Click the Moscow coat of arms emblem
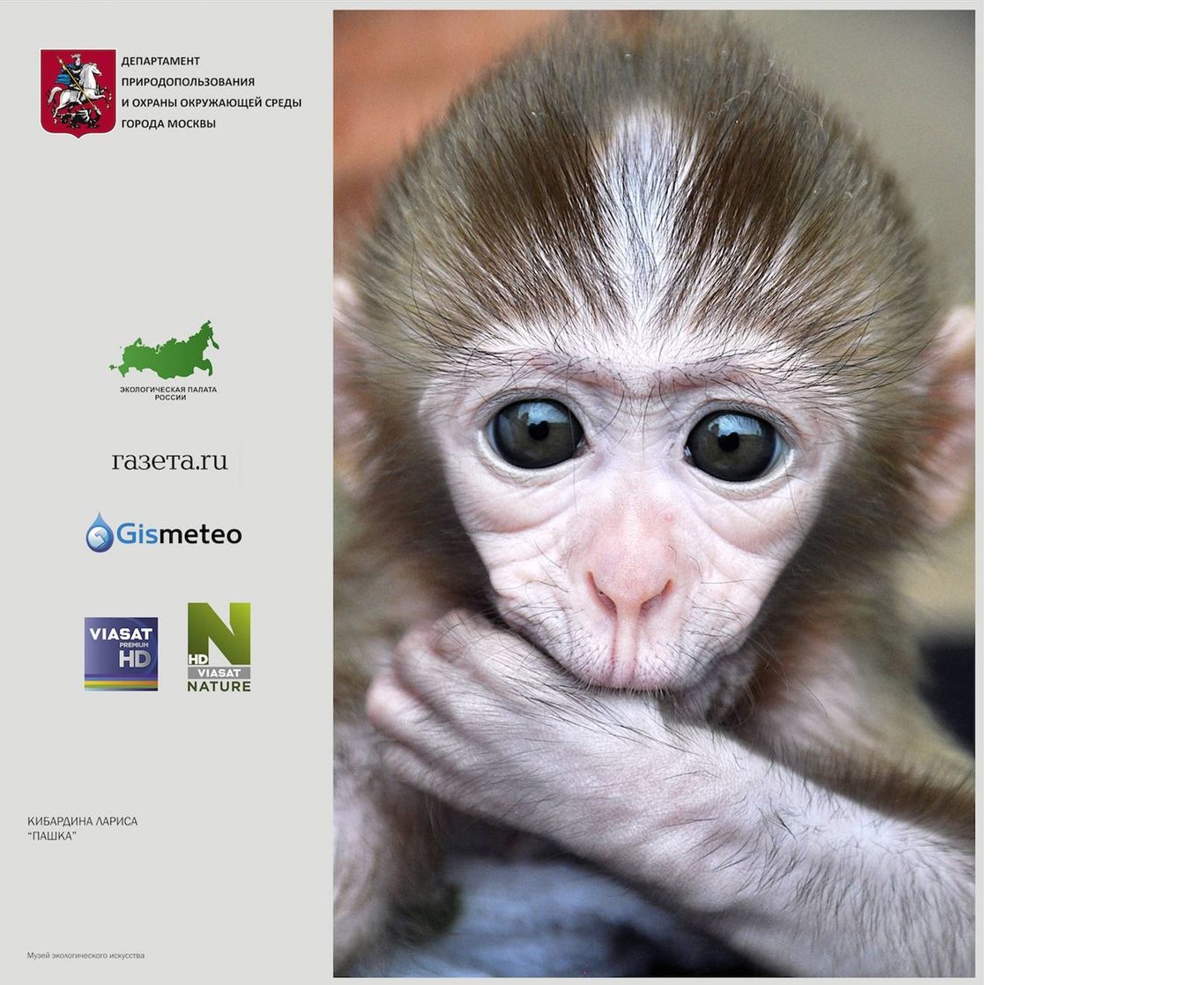 tap(78, 93)
